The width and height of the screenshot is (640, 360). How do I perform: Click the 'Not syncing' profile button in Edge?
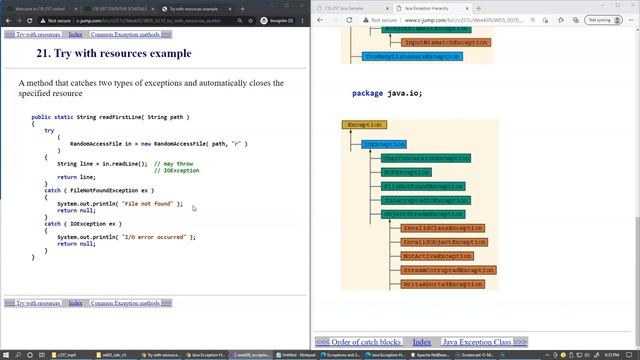603,20
